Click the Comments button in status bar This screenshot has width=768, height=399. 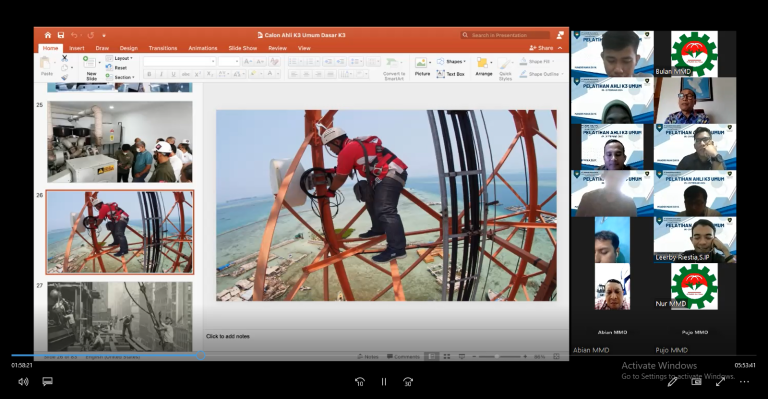(404, 357)
